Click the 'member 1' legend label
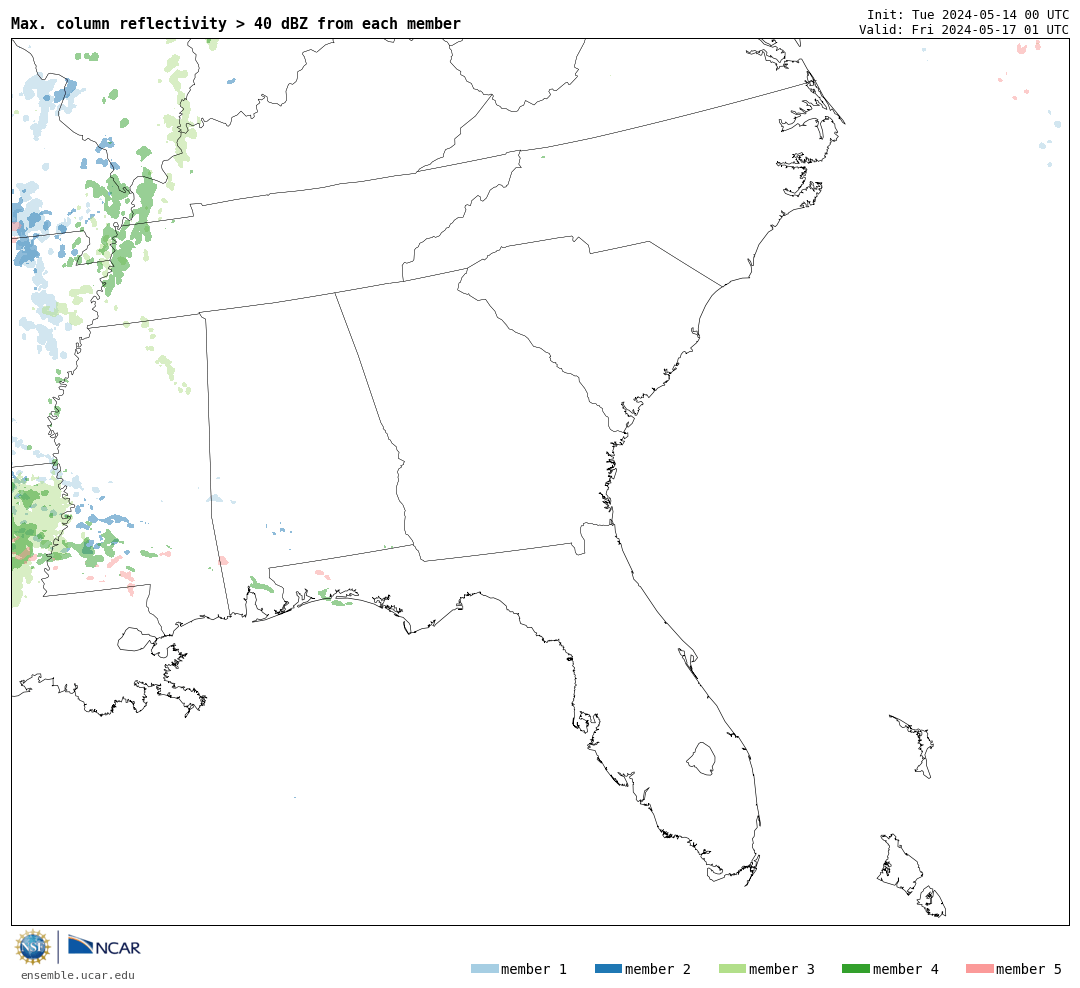This screenshot has height=988, width=1080. [x=534, y=969]
